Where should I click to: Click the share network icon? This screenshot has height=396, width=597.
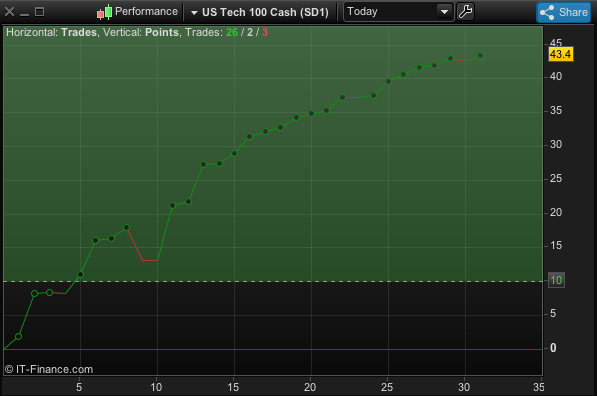coord(547,13)
